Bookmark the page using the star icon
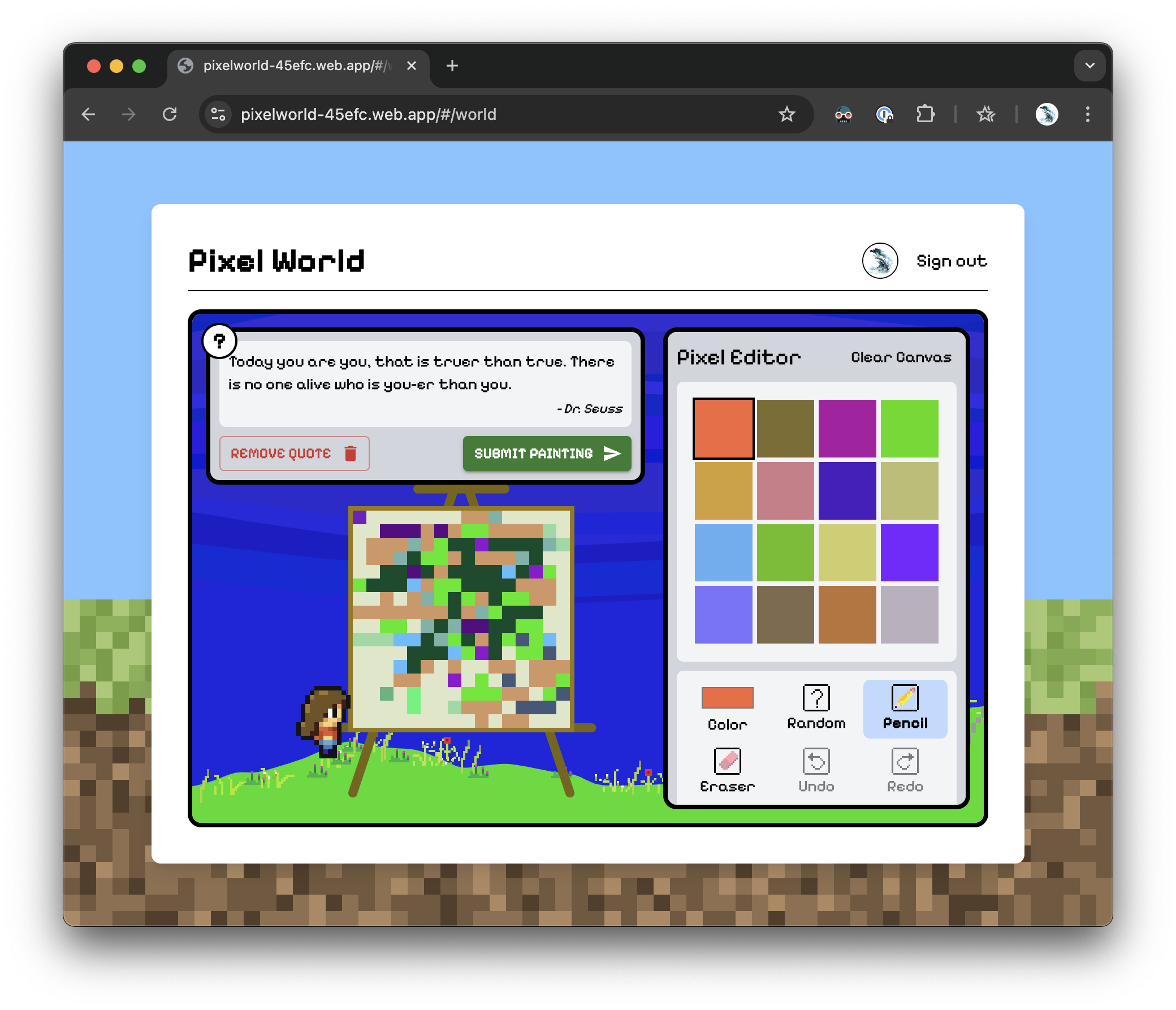This screenshot has width=1176, height=1010. [786, 114]
